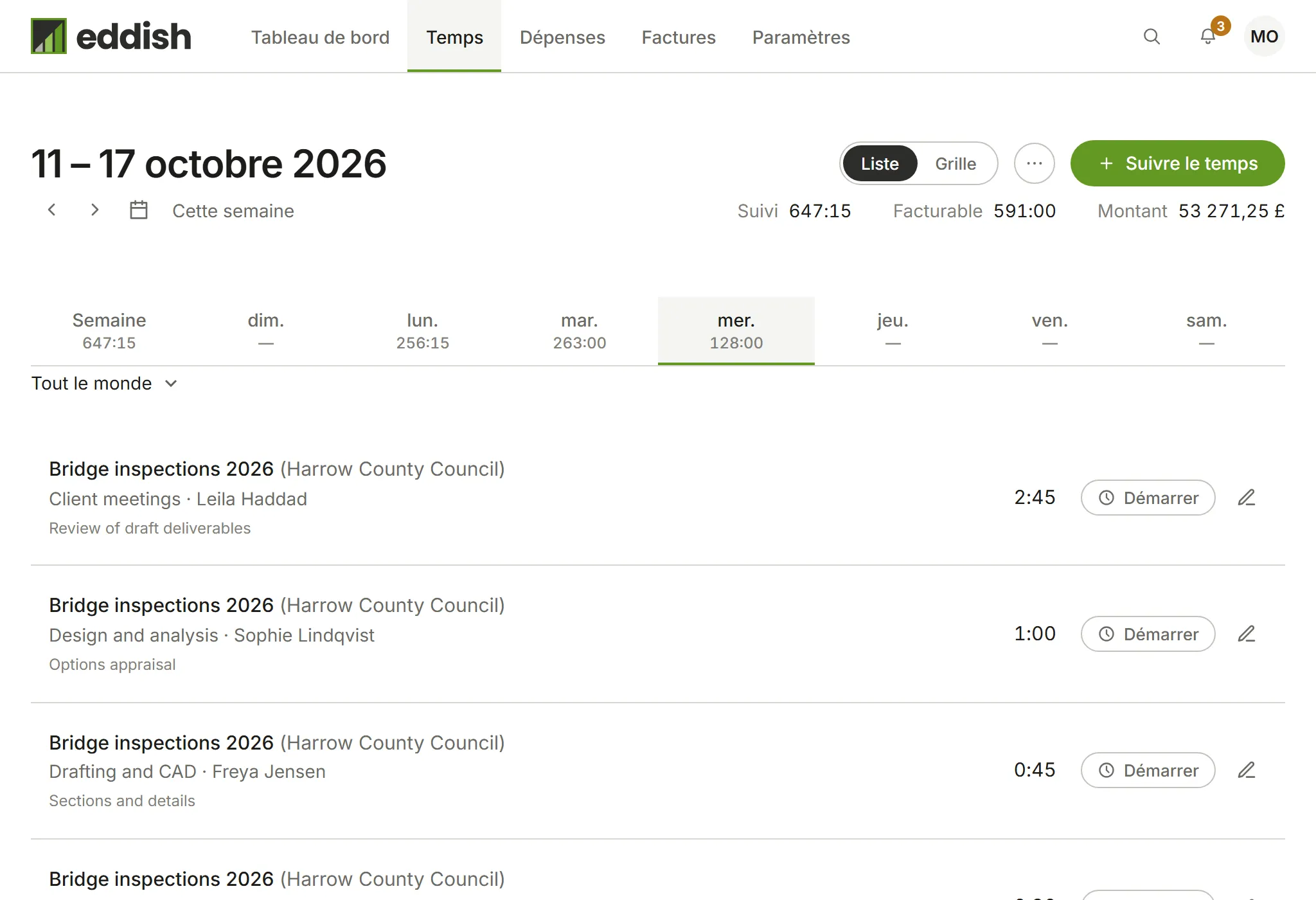Select the mar. 263:00 tab

(x=580, y=330)
